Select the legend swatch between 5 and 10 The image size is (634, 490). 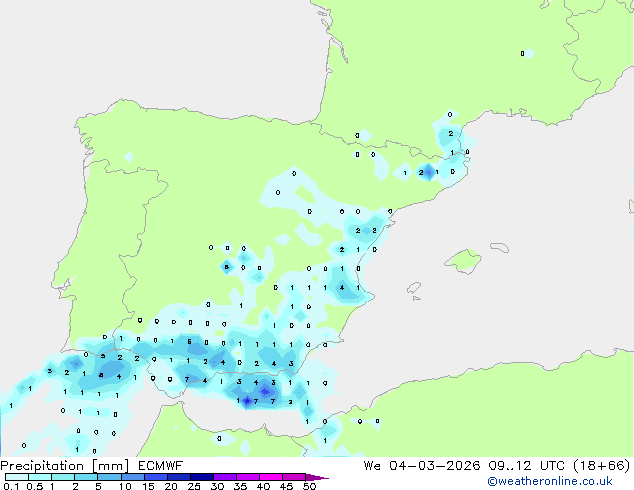[109, 477]
